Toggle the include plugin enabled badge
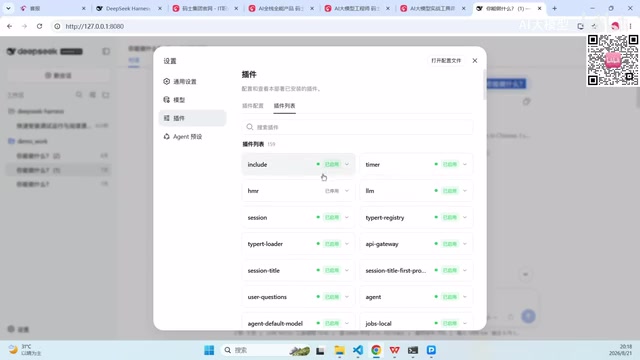 click(332, 164)
